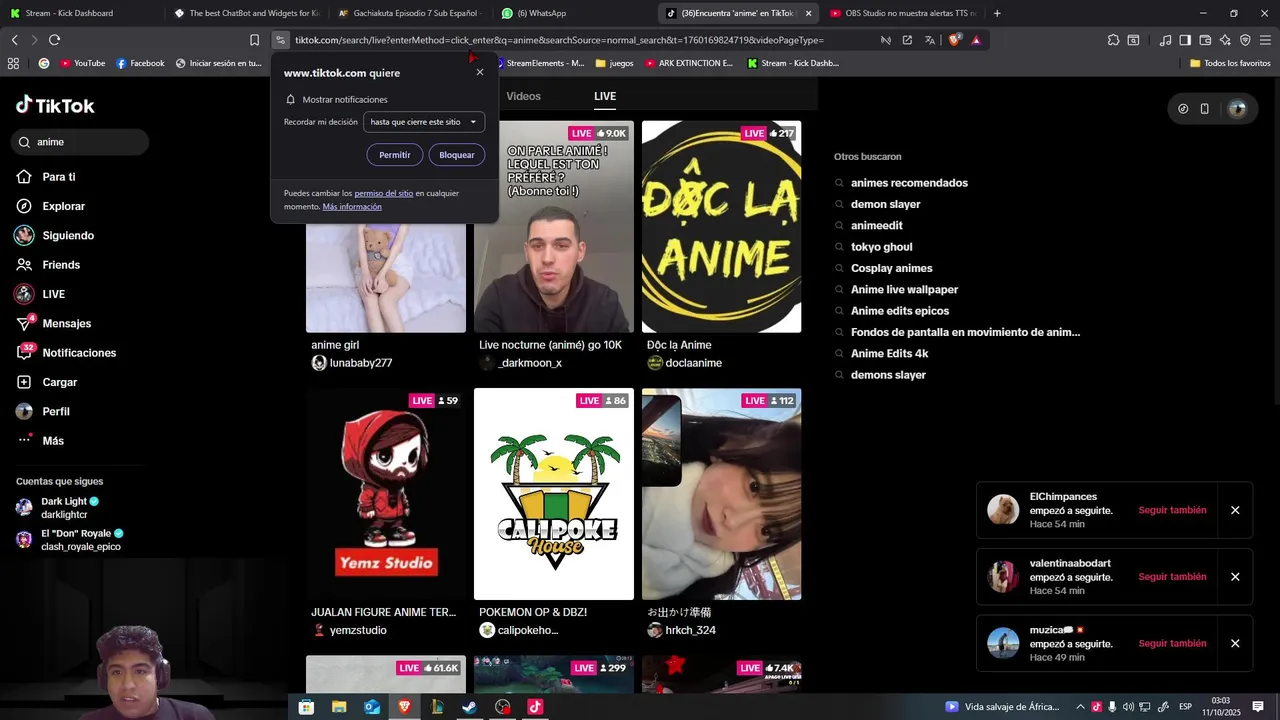Visit doclaanime profile
1280x720 pixels.
click(x=684, y=363)
